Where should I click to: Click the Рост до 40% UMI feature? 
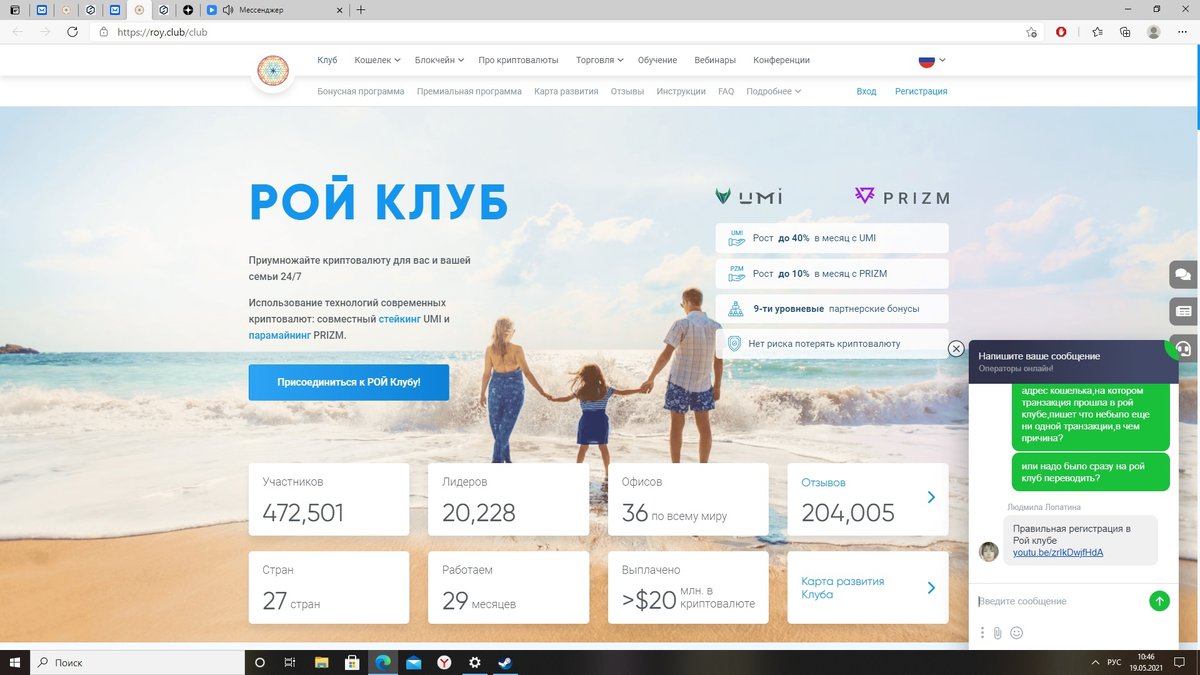[x=832, y=238]
